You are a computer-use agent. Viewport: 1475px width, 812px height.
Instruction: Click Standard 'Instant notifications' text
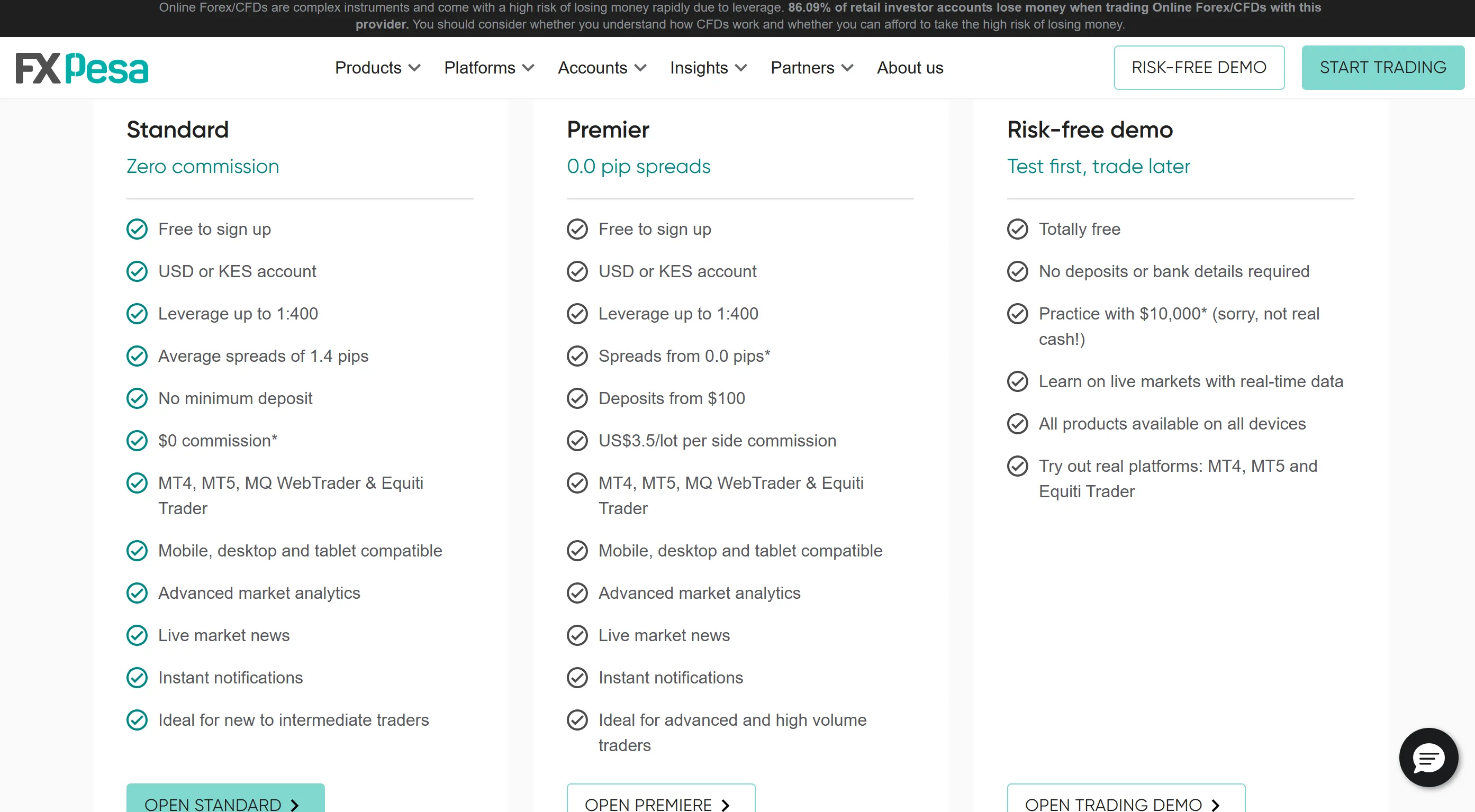230,678
